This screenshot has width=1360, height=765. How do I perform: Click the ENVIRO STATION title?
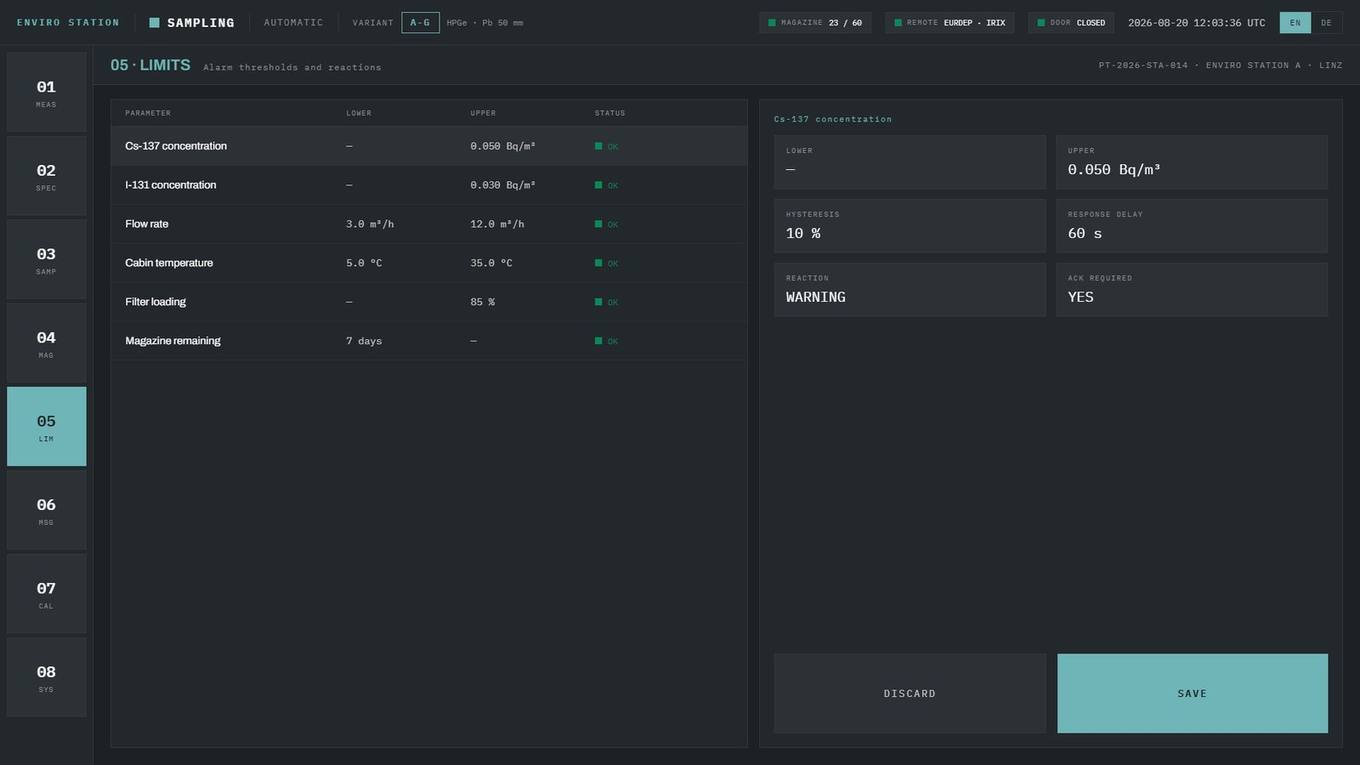(68, 22)
